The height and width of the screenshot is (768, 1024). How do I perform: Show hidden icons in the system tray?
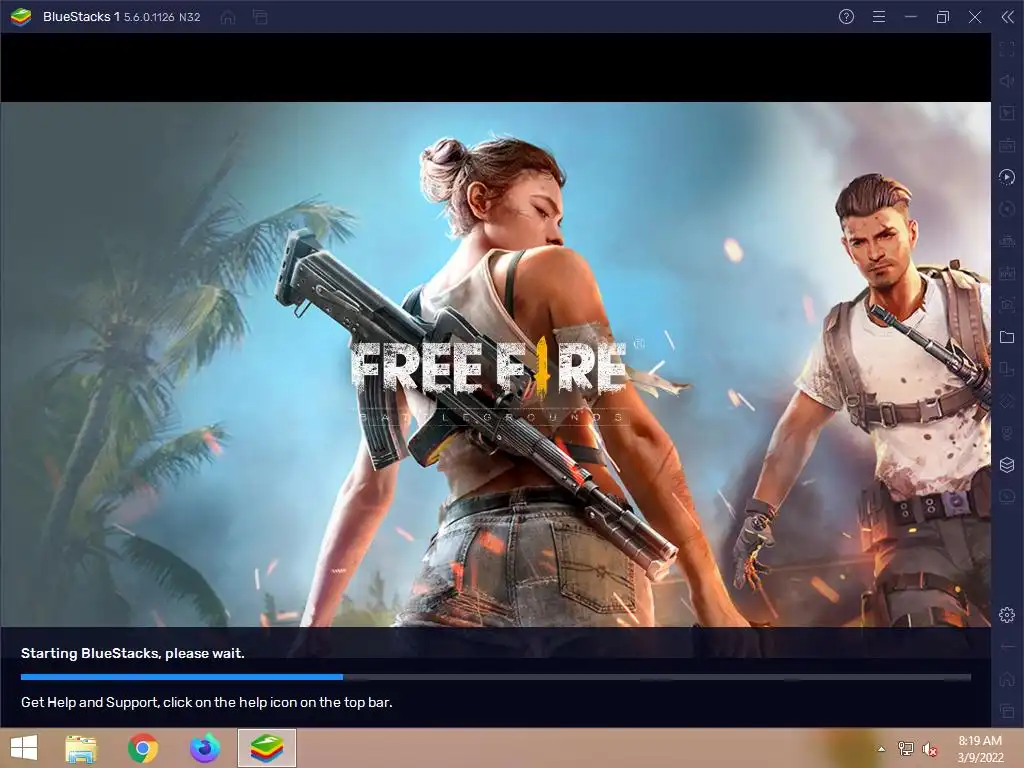coord(882,749)
